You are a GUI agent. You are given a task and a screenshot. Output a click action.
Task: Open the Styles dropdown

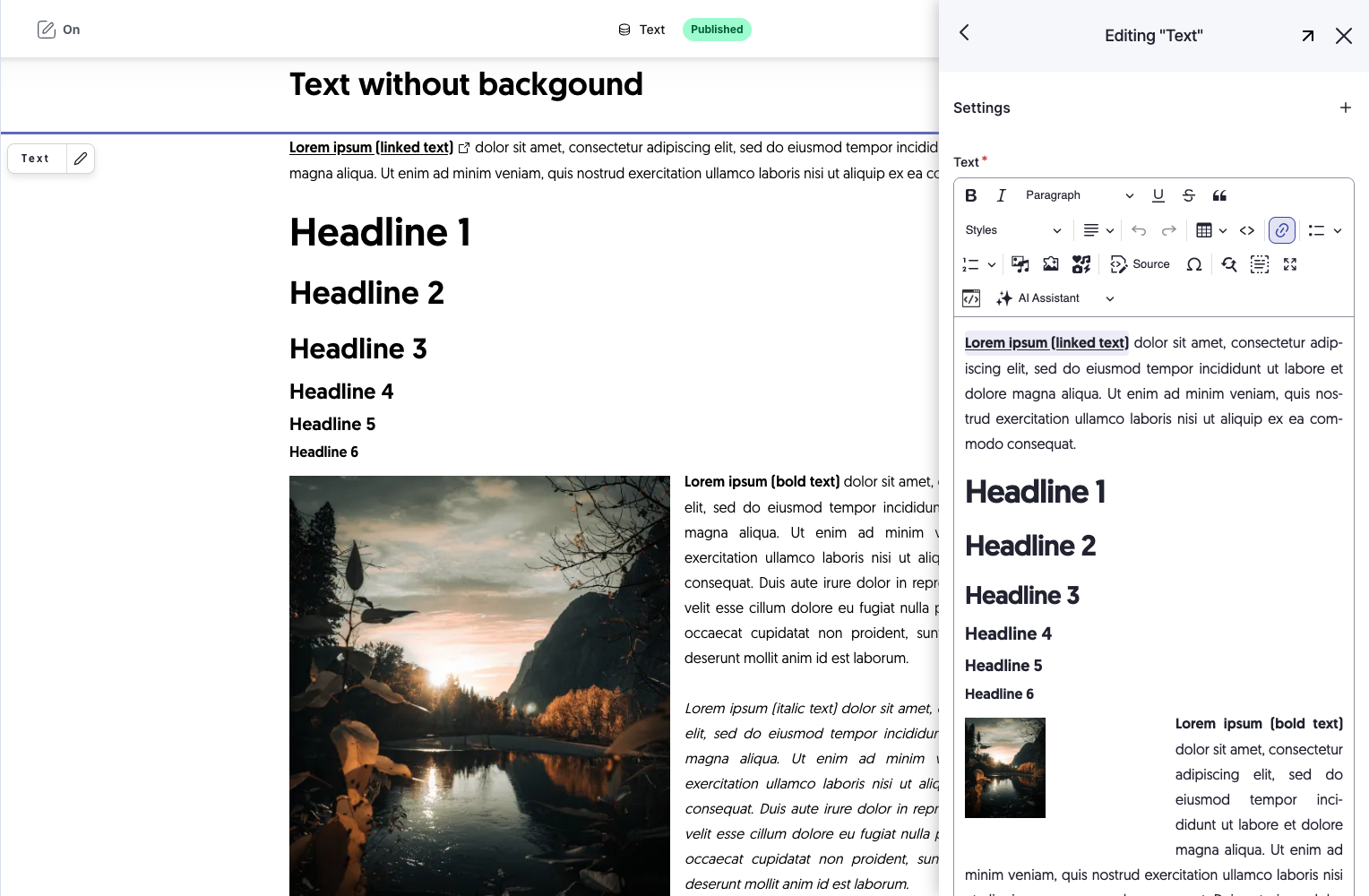click(x=1013, y=230)
